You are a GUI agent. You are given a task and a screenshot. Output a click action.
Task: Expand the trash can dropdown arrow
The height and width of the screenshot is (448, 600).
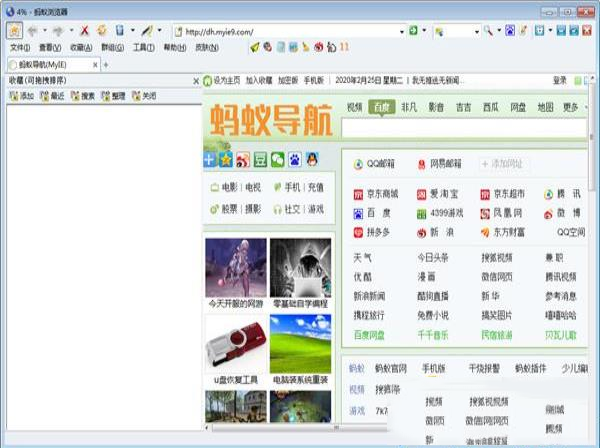(133, 30)
